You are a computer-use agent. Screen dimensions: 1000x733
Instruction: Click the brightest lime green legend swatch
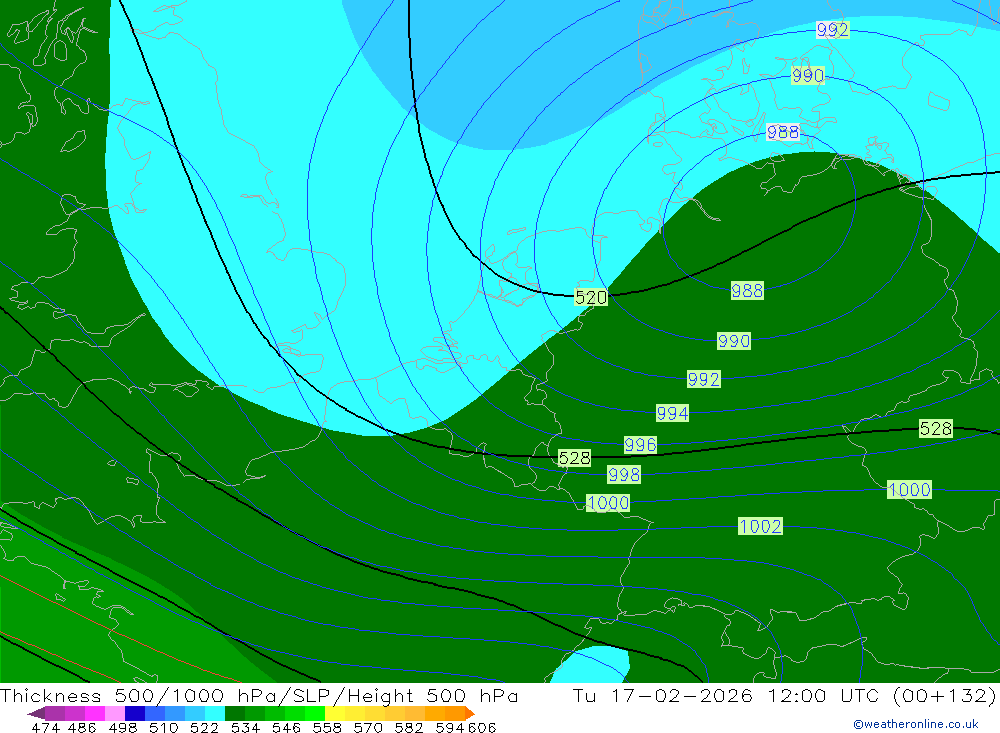315,713
